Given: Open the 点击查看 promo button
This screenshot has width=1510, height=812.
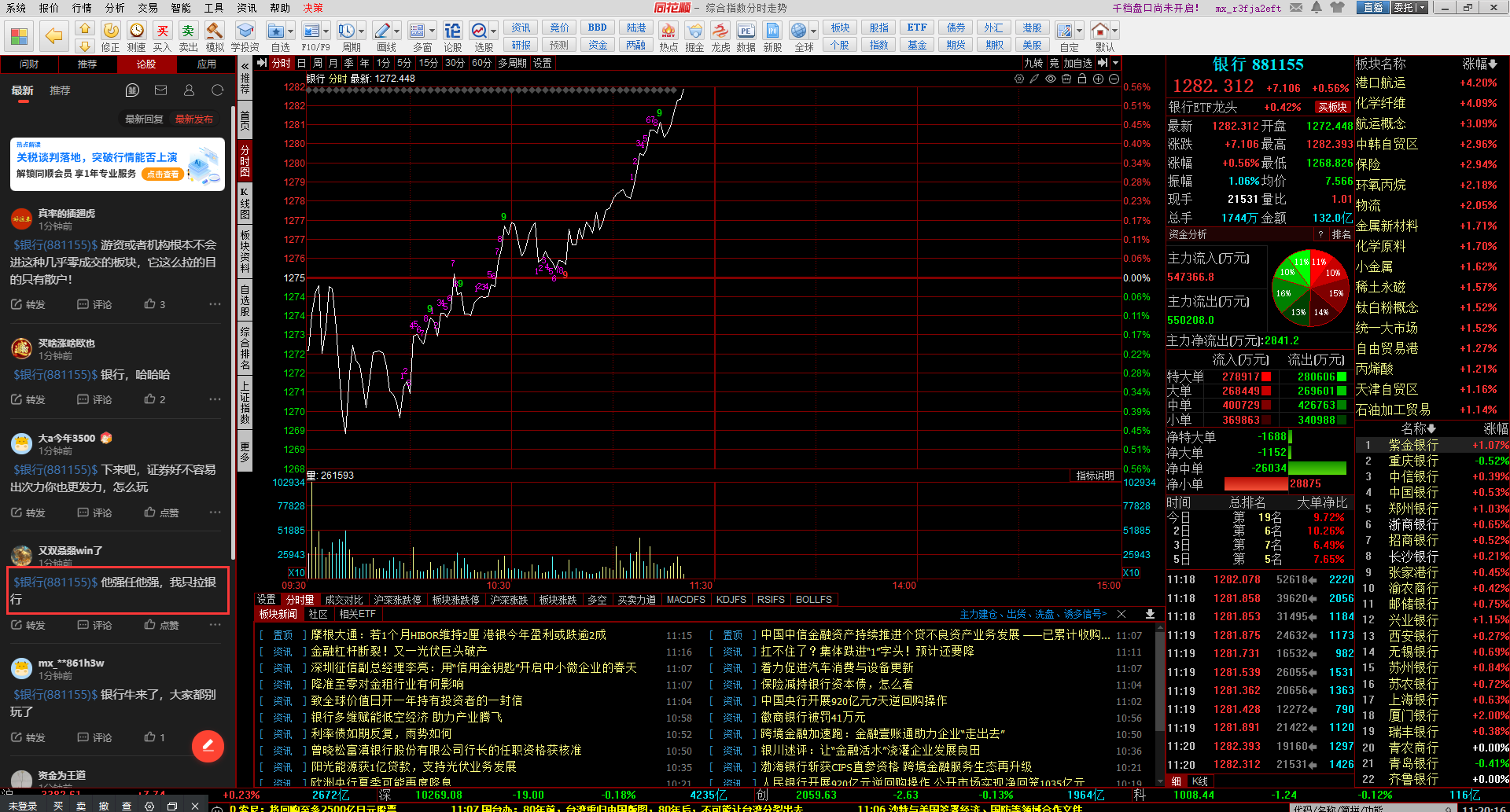Looking at the screenshot, I should 163,174.
